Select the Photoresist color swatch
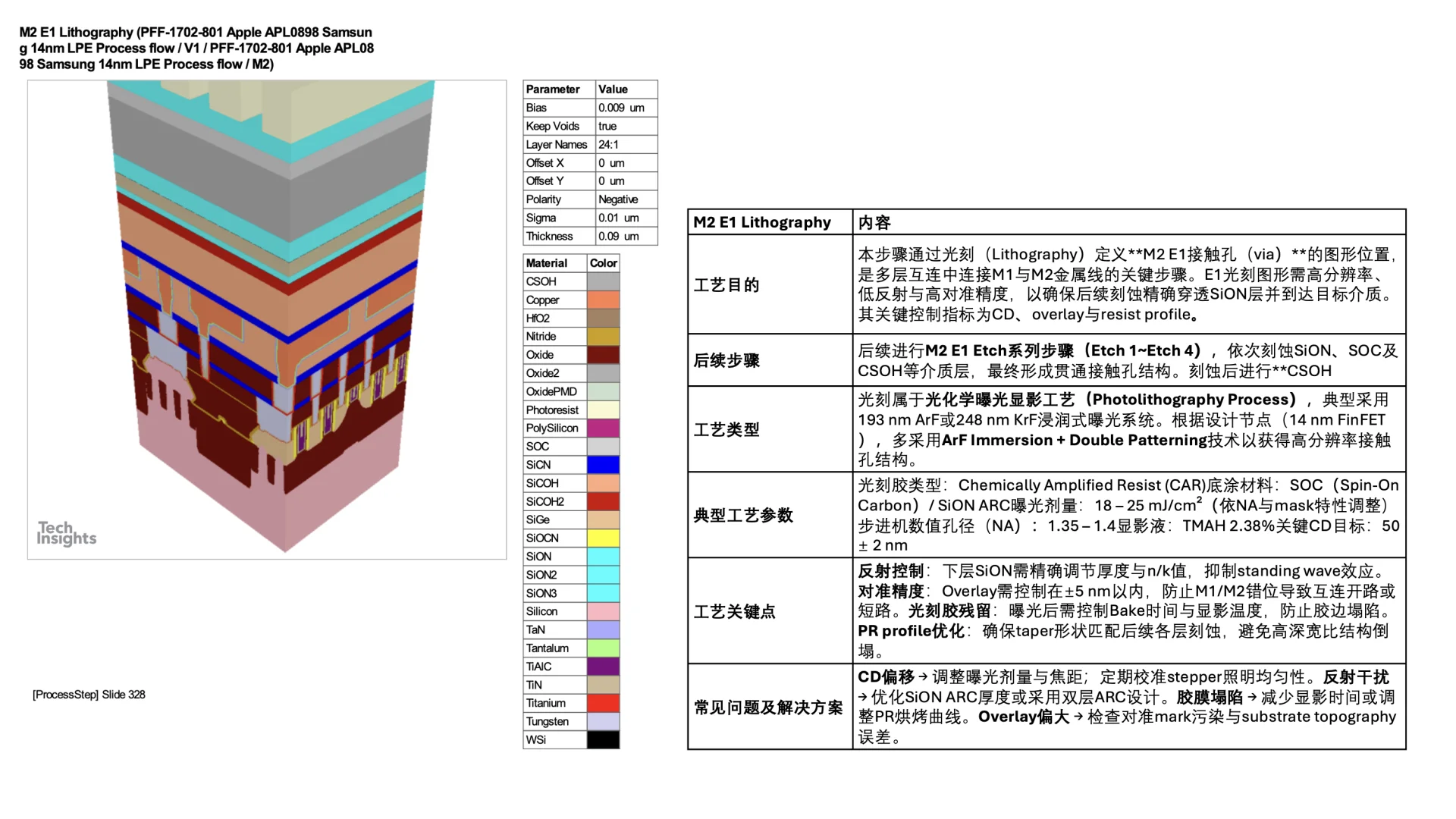Viewport: 1456px width, 819px height. coord(603,409)
